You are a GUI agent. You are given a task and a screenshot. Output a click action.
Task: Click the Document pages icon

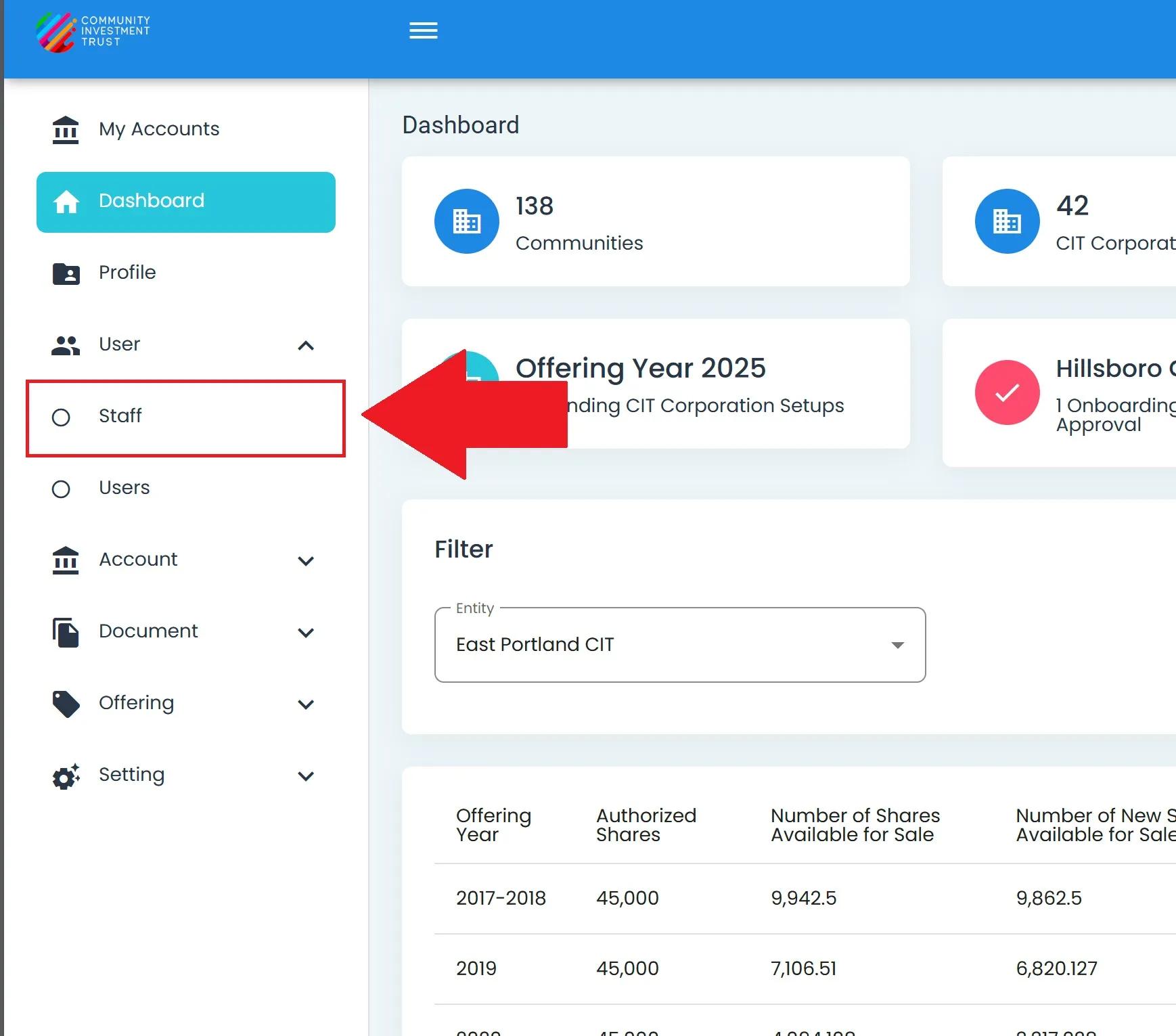coord(66,632)
